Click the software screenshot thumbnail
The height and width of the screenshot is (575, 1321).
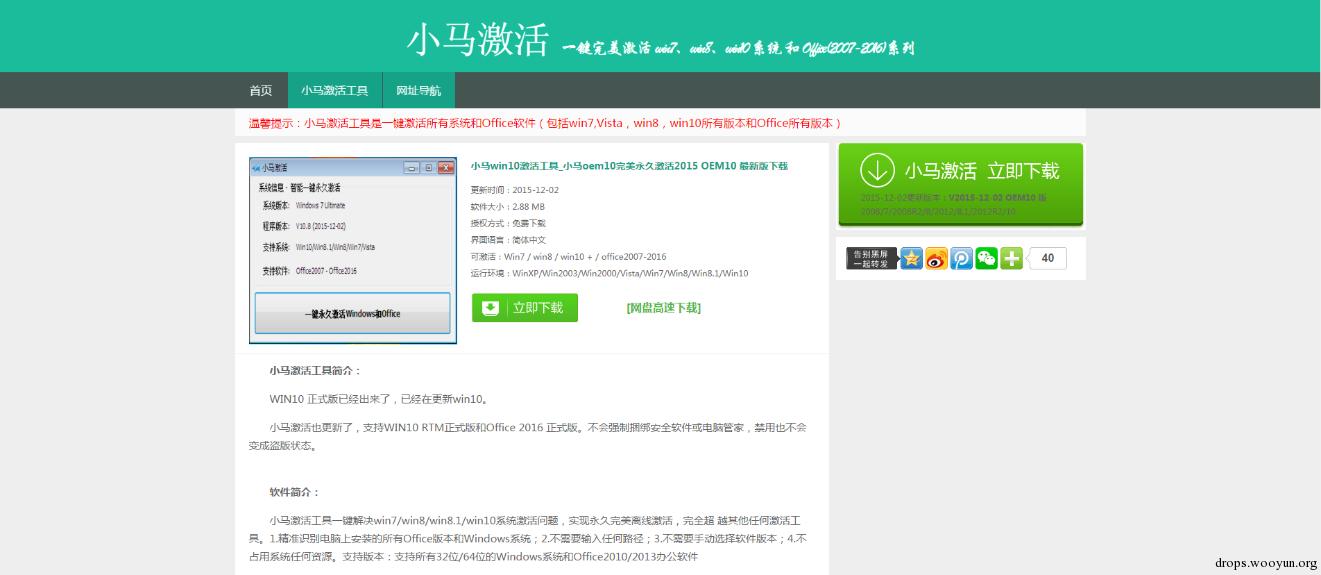353,250
